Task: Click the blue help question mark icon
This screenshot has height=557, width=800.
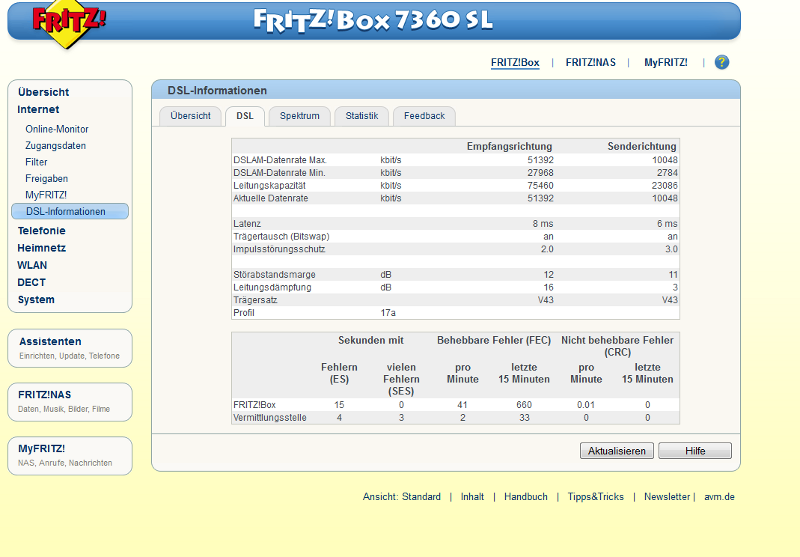Action: 721,62
